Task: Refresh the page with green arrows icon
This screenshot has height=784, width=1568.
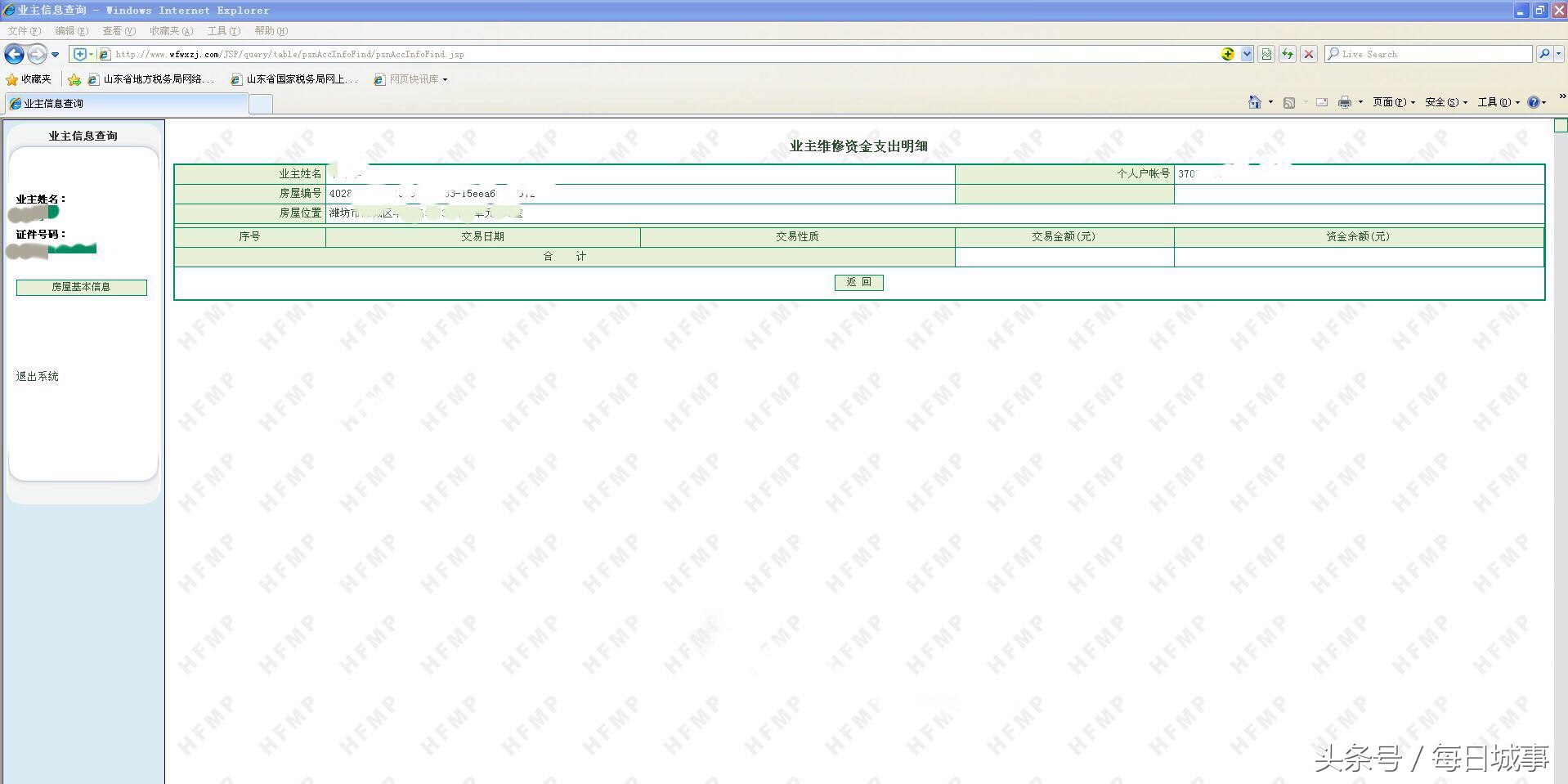Action: coord(1288,54)
